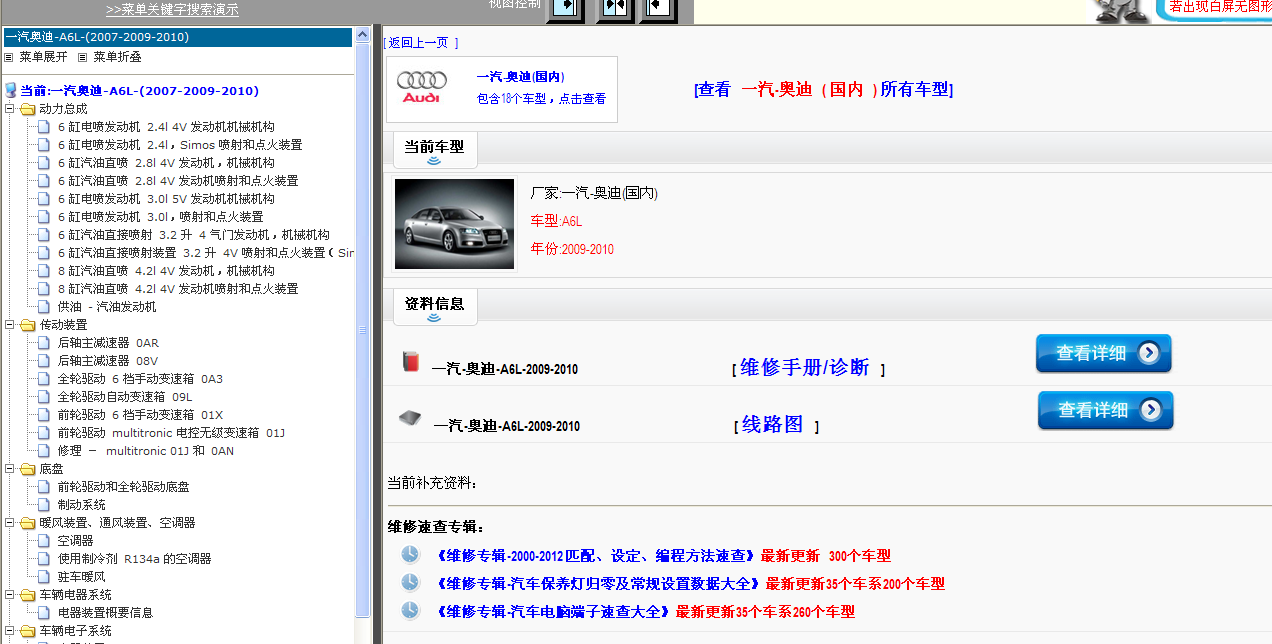The image size is (1272, 644).
Task: Click the 一汽-奥迪(国内) brand link
Action: pos(520,77)
